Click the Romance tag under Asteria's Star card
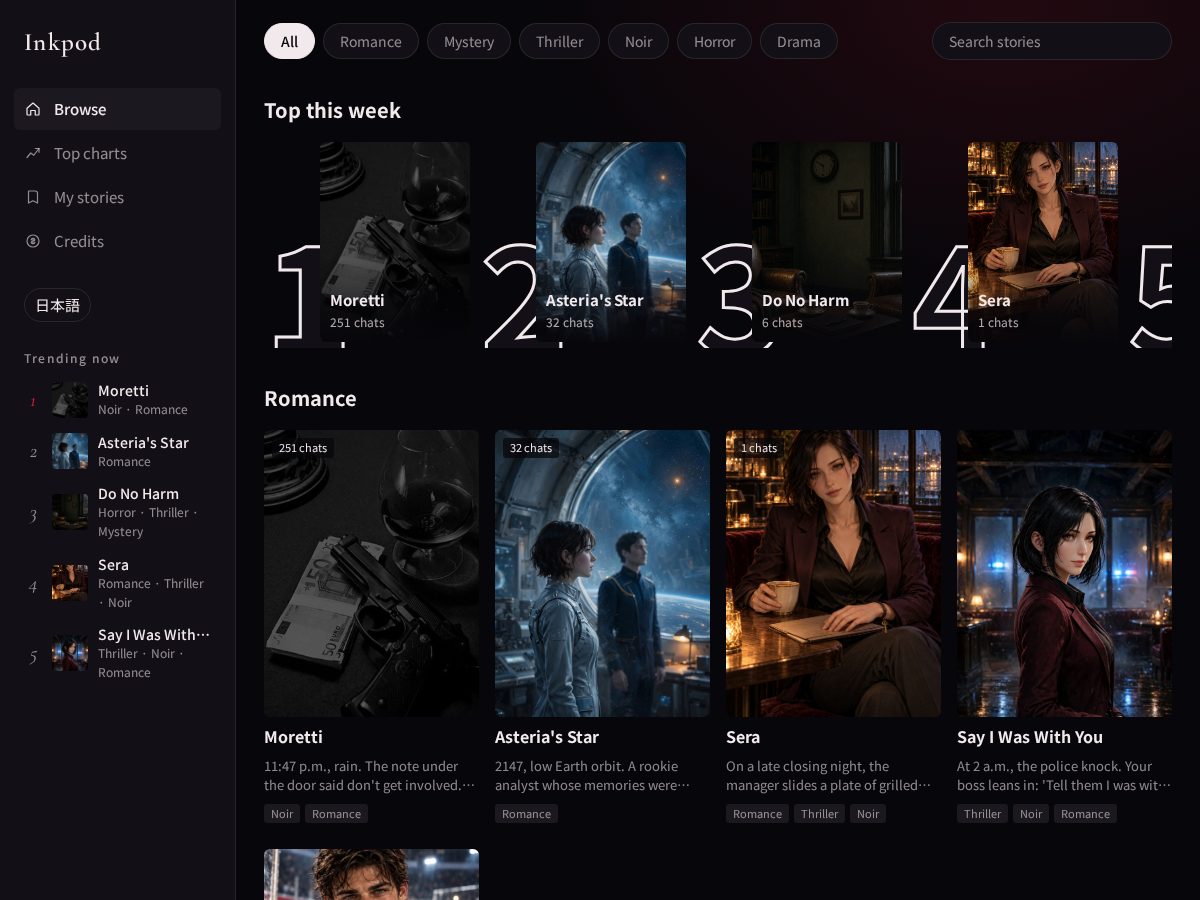1200x900 pixels. (526, 814)
